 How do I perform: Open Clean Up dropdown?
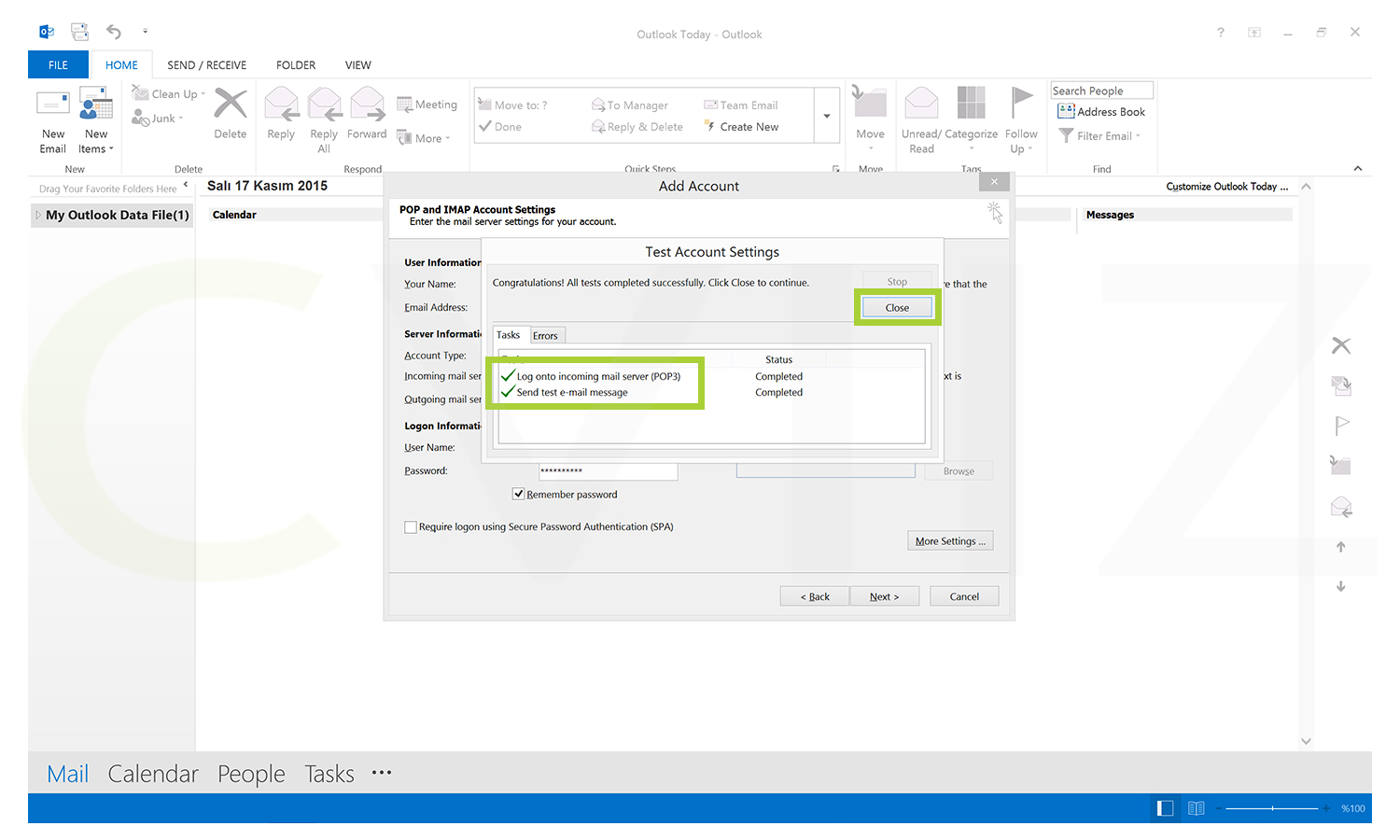coord(169,93)
